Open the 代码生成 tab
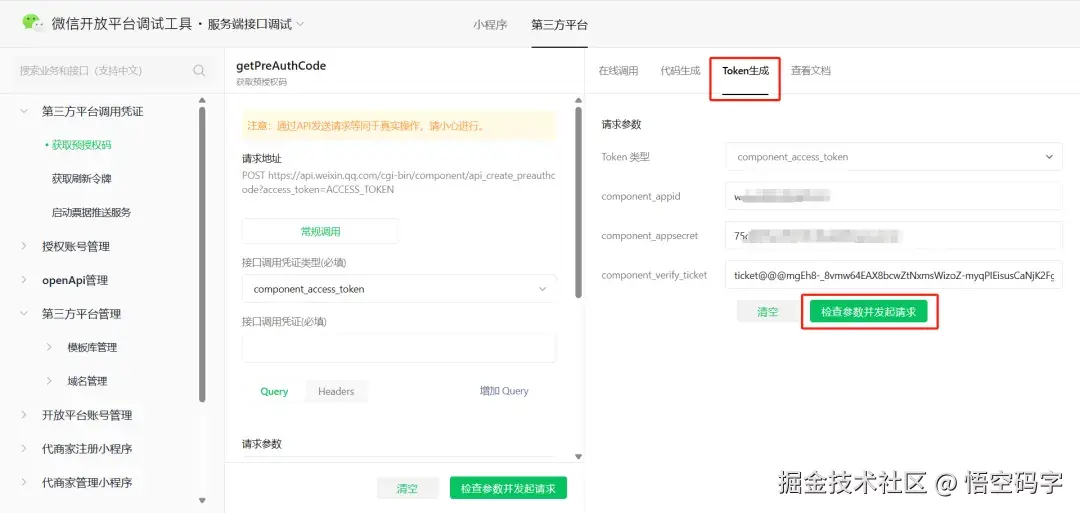Image resolution: width=1080 pixels, height=513 pixels. coord(680,70)
